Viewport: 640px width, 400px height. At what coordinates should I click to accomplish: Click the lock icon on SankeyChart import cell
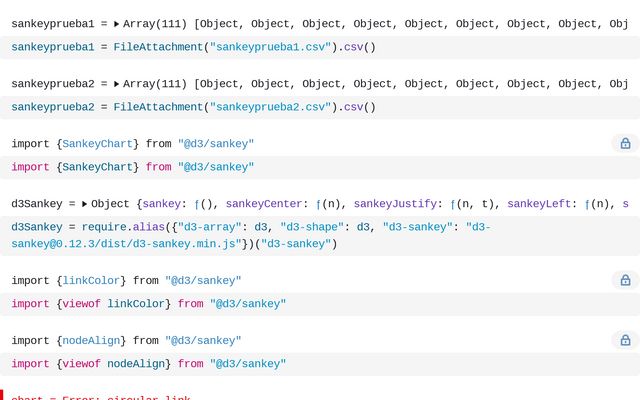(625, 144)
